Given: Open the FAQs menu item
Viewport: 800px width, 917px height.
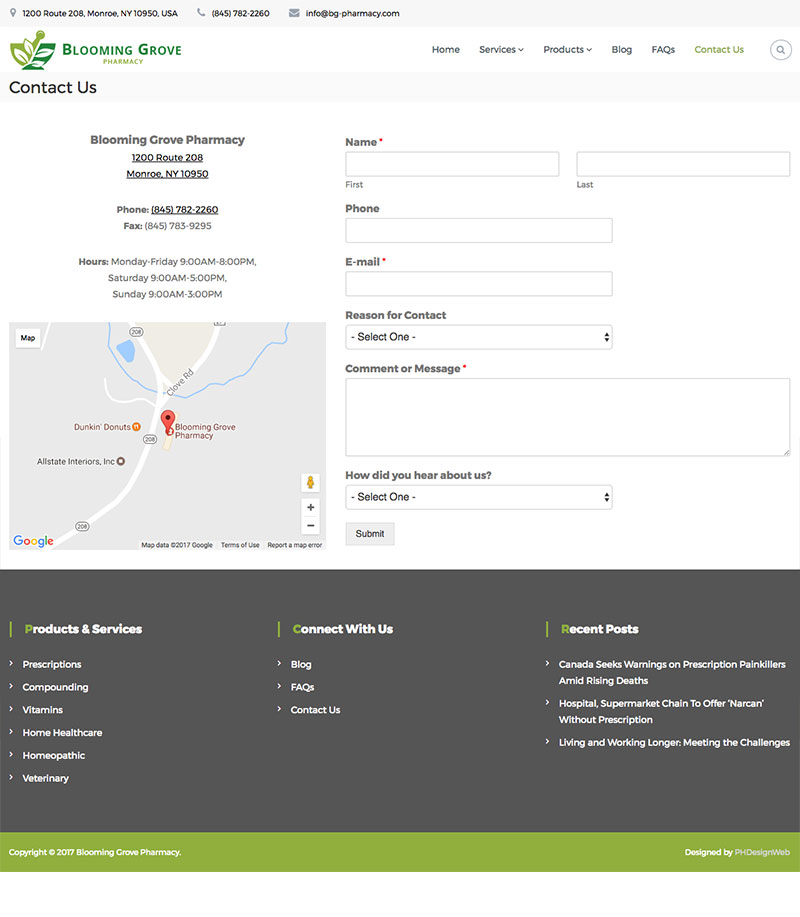Looking at the screenshot, I should 663,50.
